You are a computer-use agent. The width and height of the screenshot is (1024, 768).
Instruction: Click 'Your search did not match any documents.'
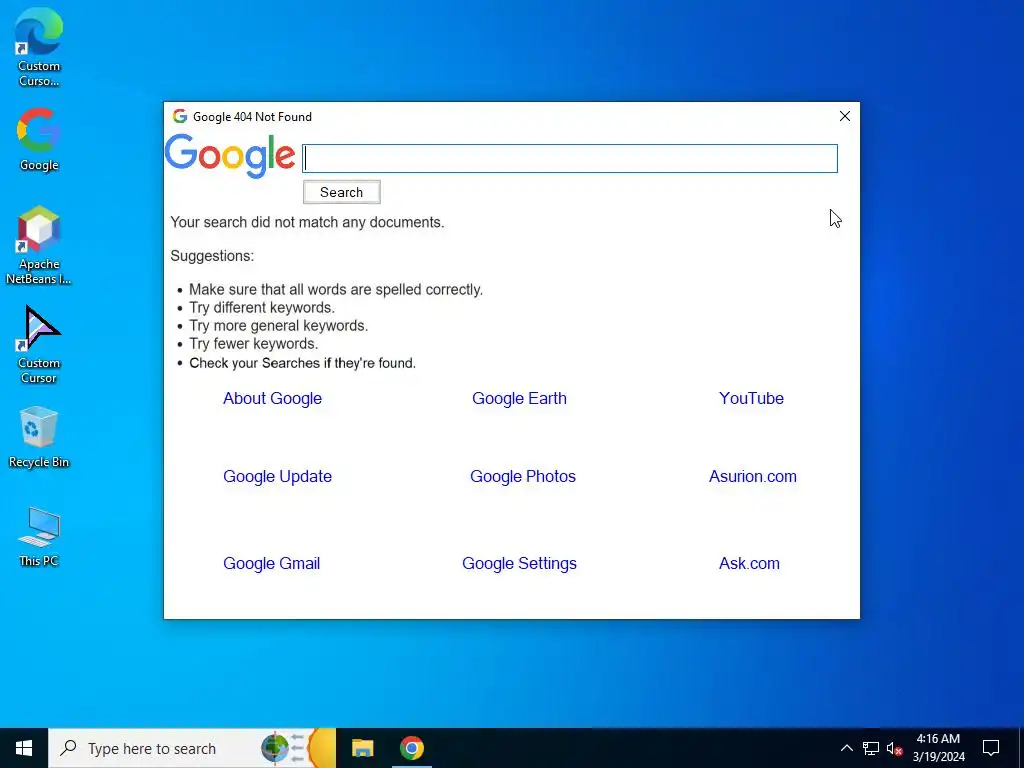point(307,222)
